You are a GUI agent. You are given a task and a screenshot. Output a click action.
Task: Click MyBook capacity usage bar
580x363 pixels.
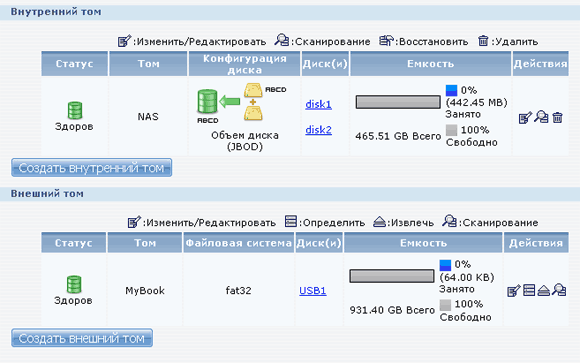(392, 276)
